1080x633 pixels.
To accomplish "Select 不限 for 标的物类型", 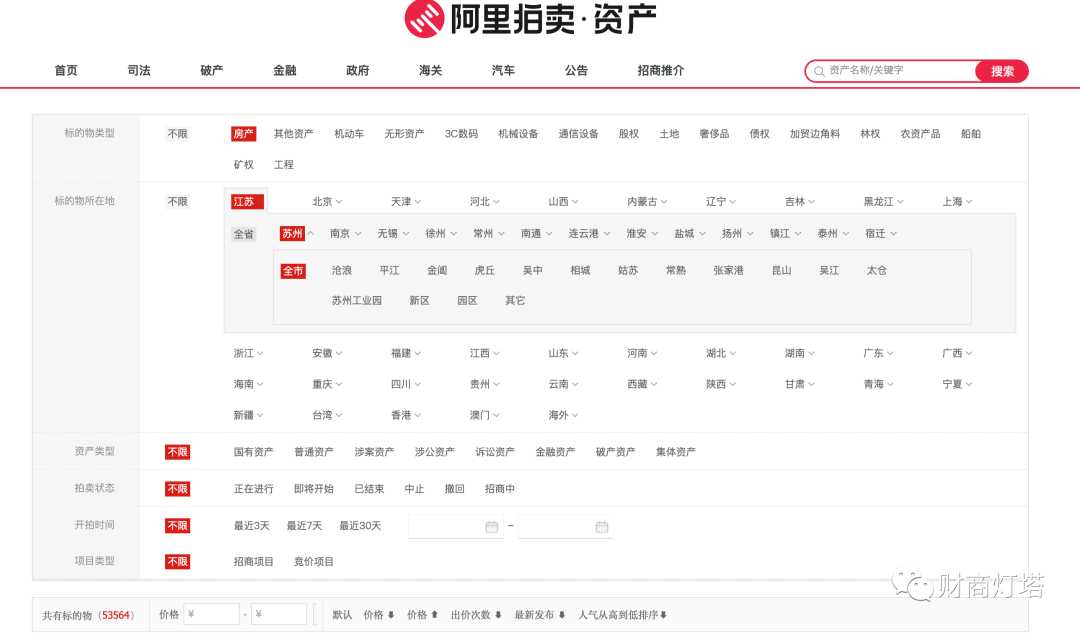I will 178,134.
